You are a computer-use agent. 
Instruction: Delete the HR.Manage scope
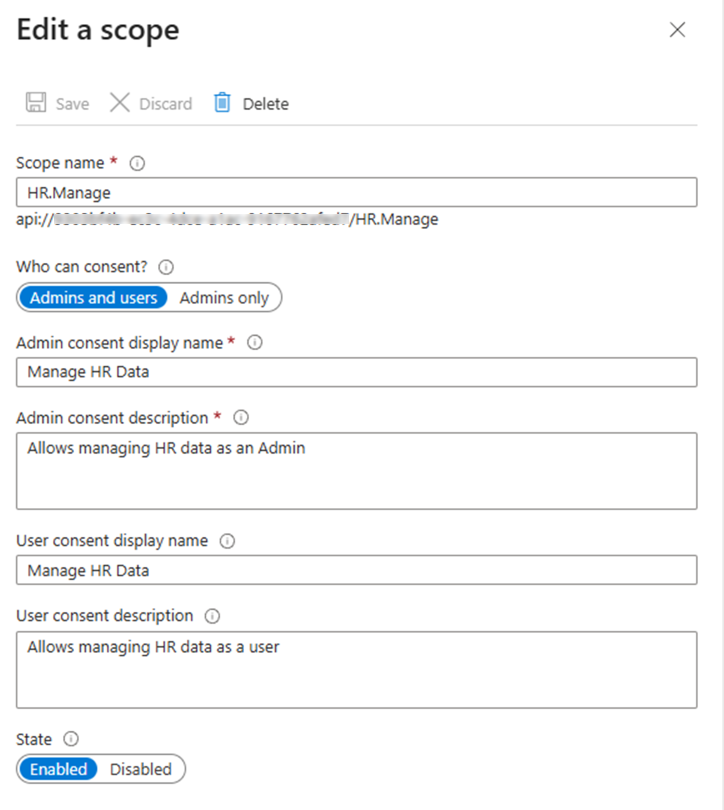[x=250, y=102]
